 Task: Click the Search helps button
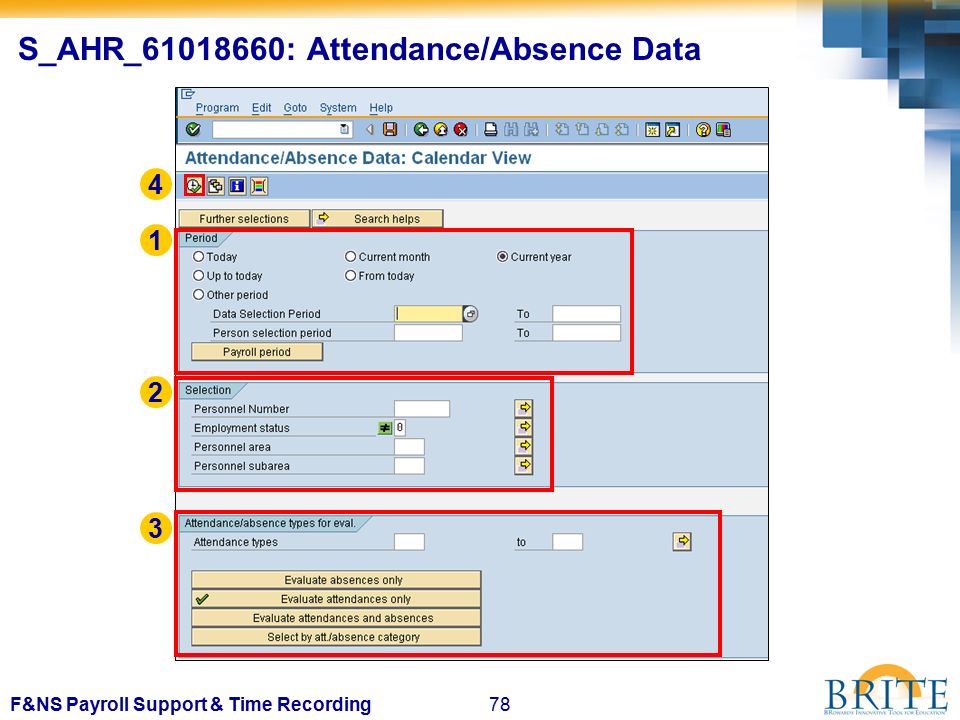point(378,219)
